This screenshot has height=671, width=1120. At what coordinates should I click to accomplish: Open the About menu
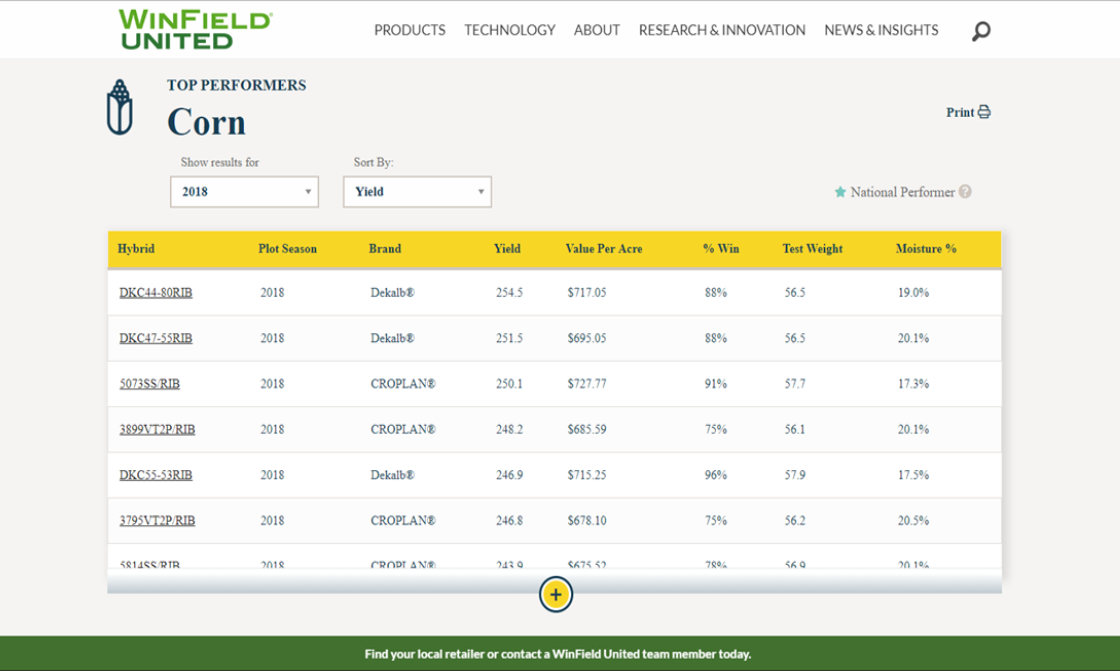tap(596, 30)
